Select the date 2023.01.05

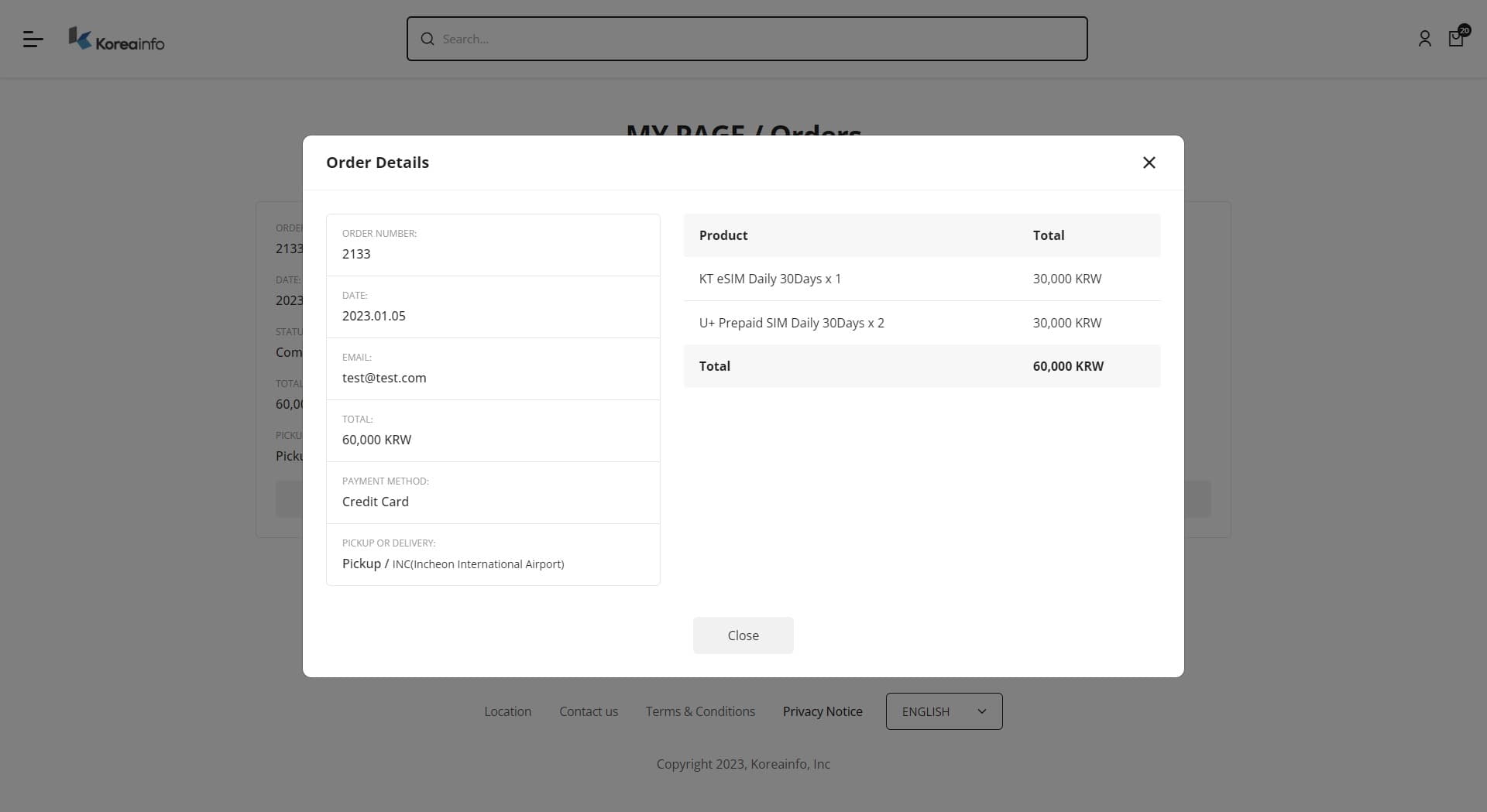pos(374,316)
